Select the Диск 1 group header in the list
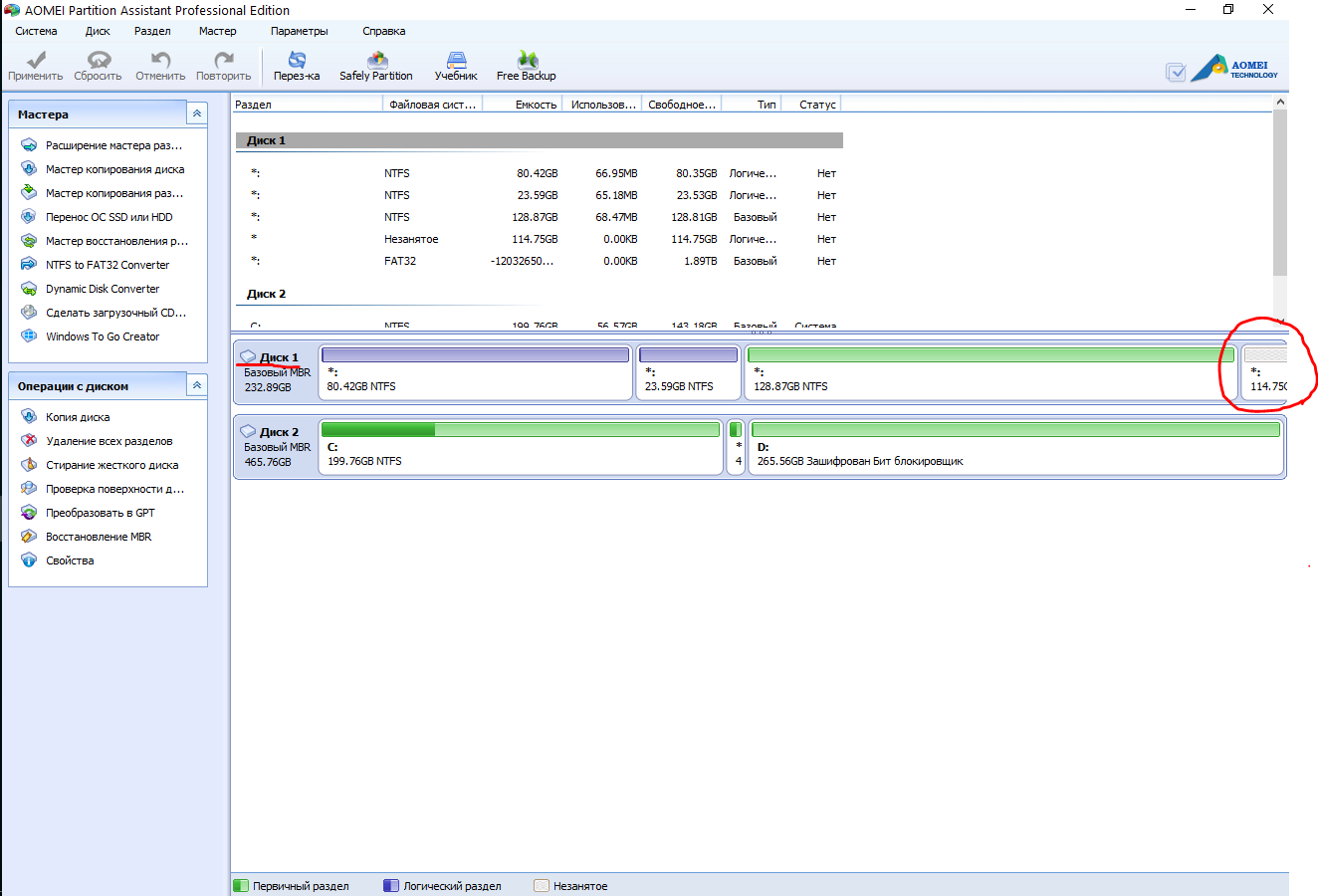Image resolution: width=1318 pixels, height=896 pixels. pyautogui.click(x=539, y=140)
